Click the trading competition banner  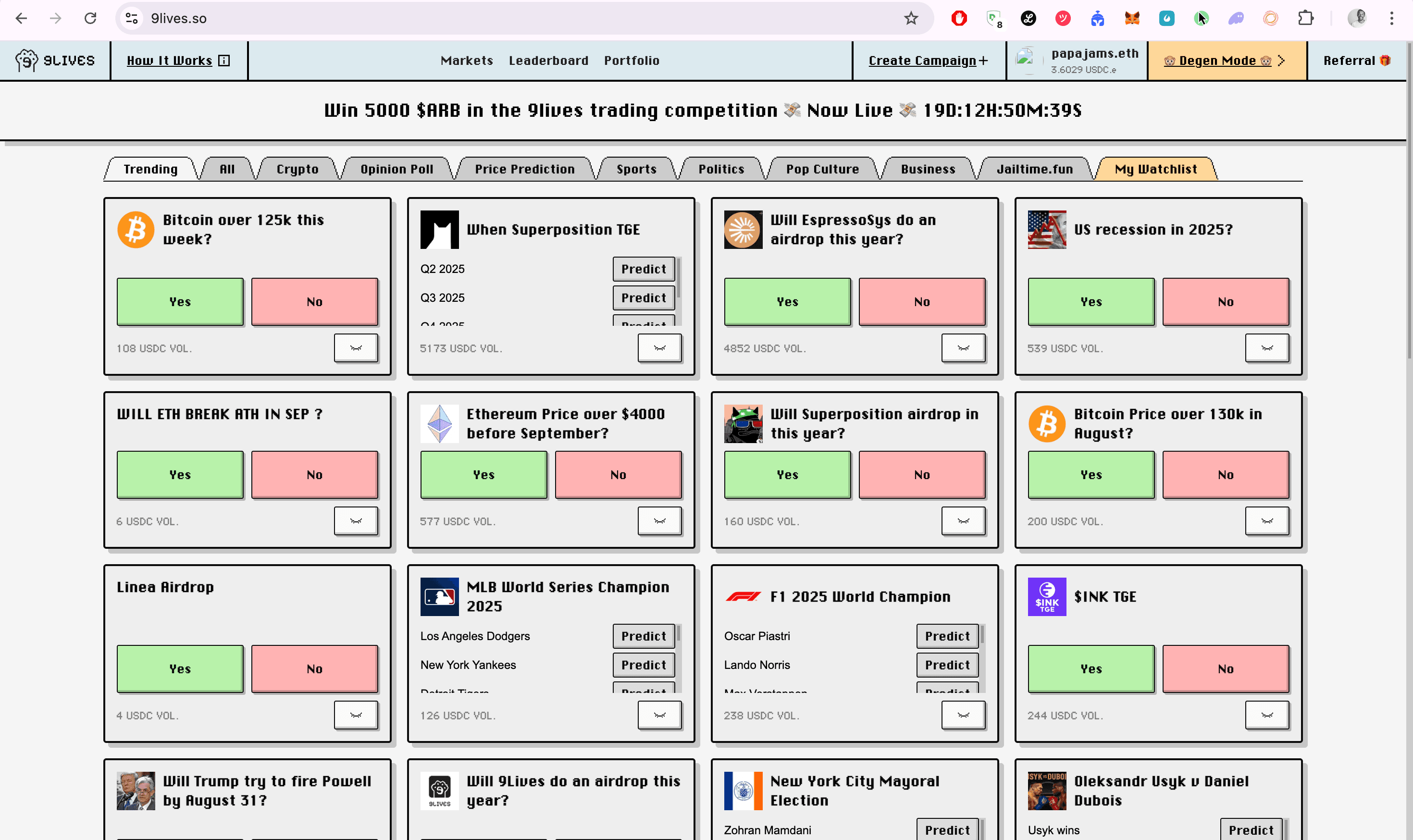[703, 110]
